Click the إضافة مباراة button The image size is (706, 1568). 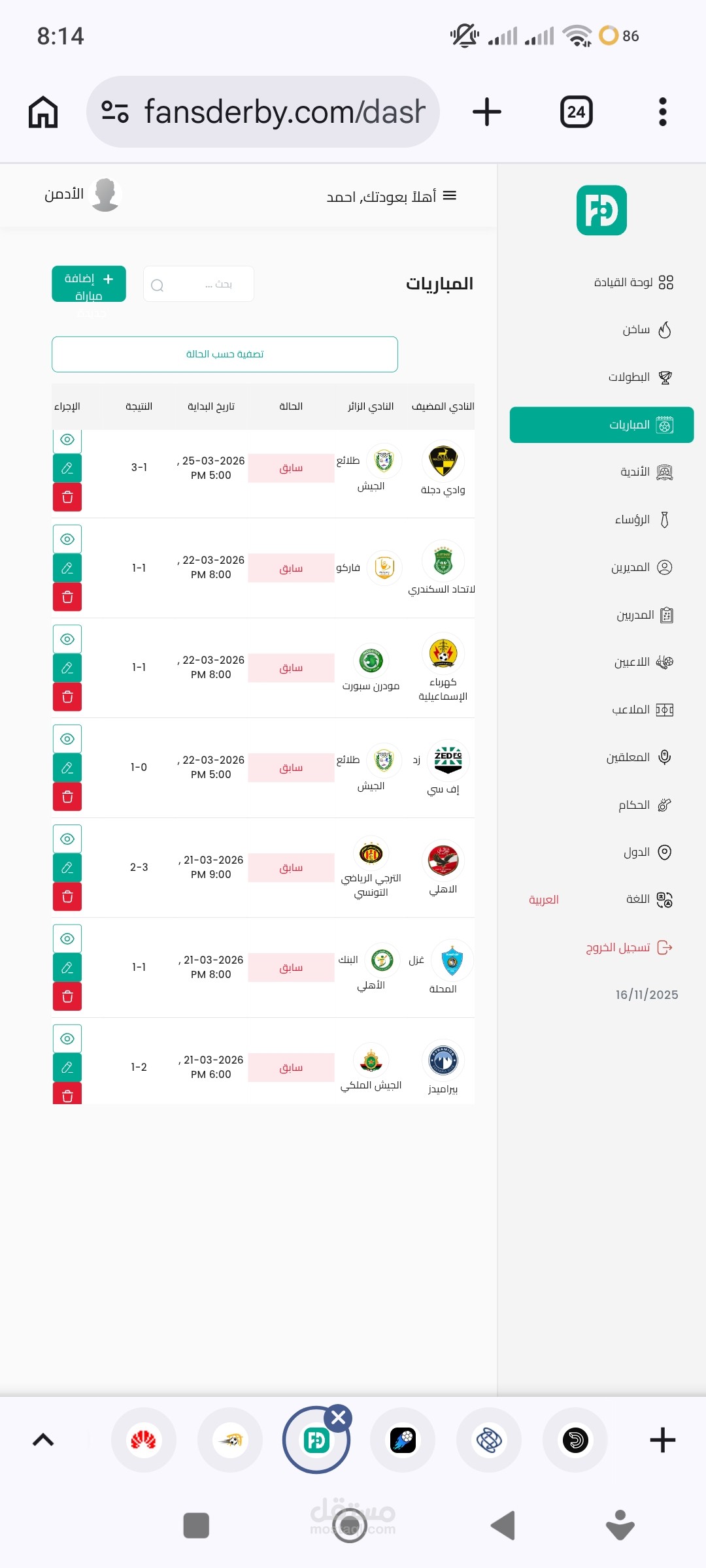point(89,284)
